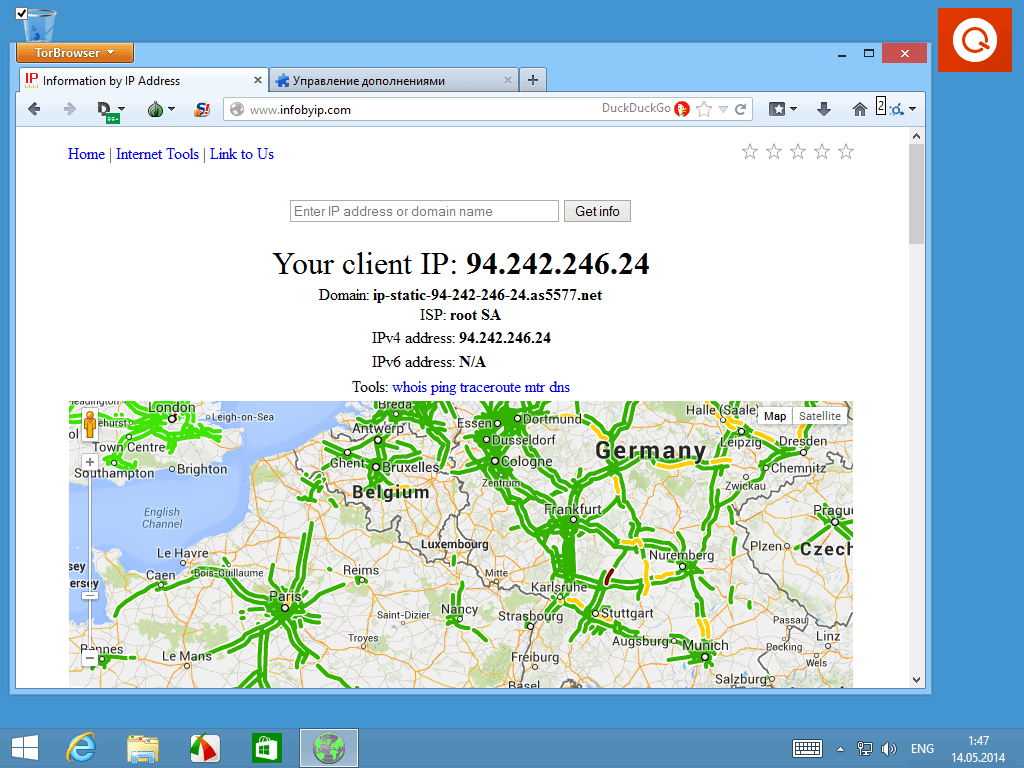The width and height of the screenshot is (1024, 768).
Task: Switch the map to Satellite view
Action: [820, 416]
